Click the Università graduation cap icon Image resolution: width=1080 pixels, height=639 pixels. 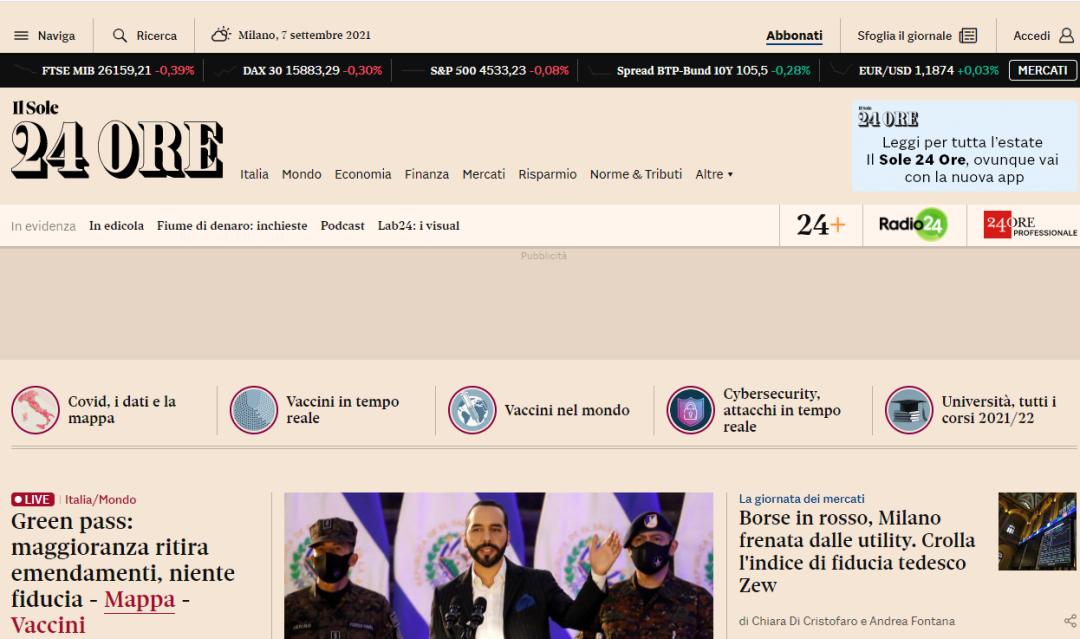908,410
